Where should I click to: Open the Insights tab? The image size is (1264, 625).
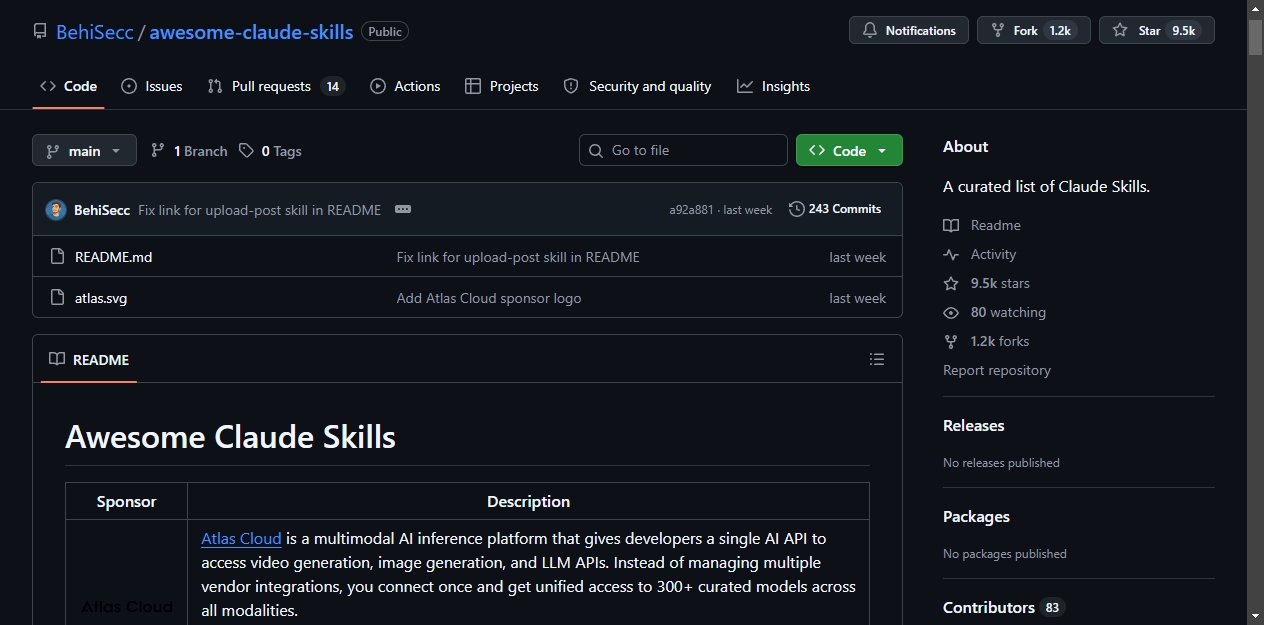[774, 86]
